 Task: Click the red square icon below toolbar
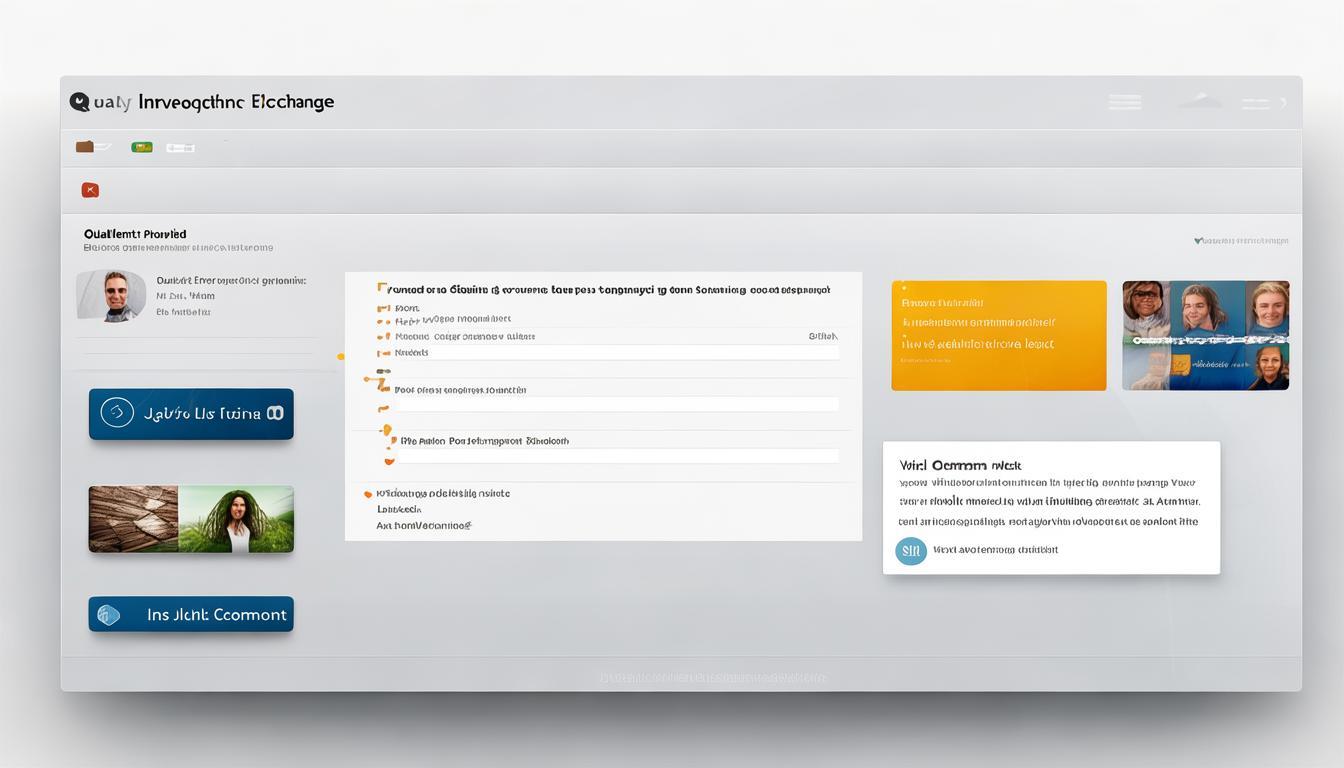tap(90, 190)
